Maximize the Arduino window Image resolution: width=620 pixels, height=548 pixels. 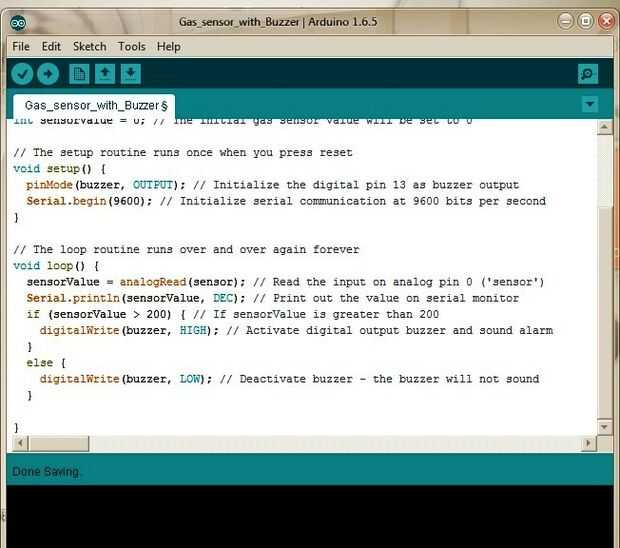point(586,21)
